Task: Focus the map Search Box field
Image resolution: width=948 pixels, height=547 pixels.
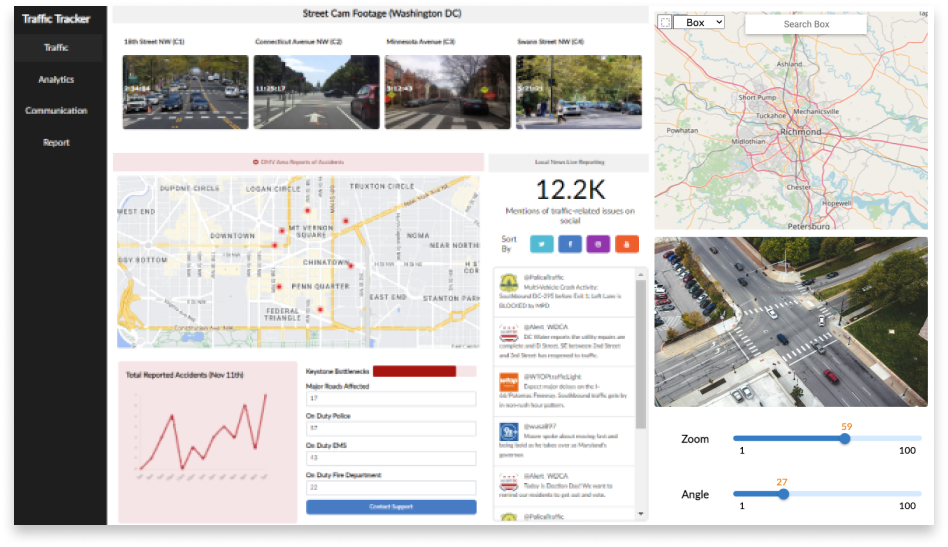Action: (x=806, y=24)
